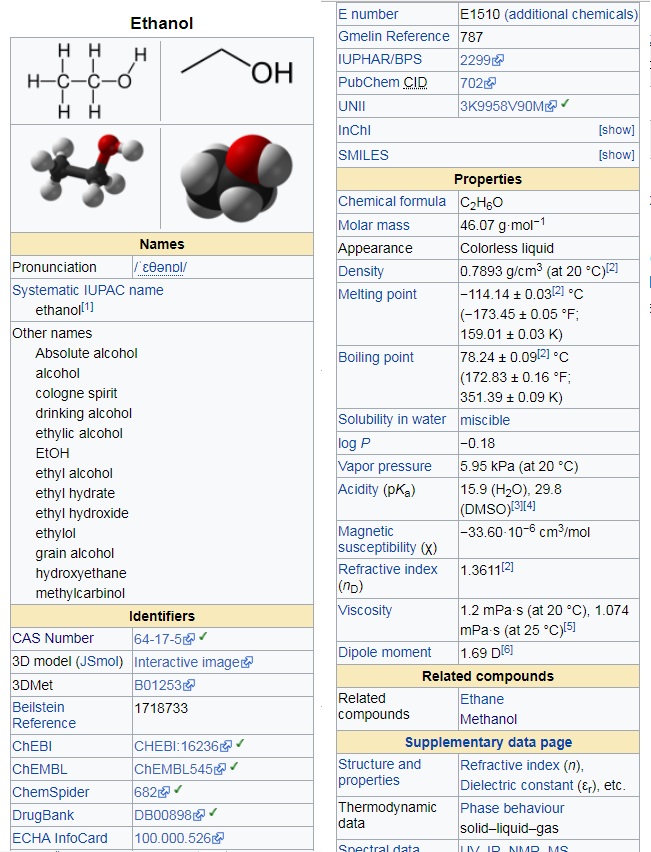Viewport: 651px width, 852px height.
Task: Click the external-link icon beside 100.000.526
Action: pyautogui.click(x=218, y=838)
